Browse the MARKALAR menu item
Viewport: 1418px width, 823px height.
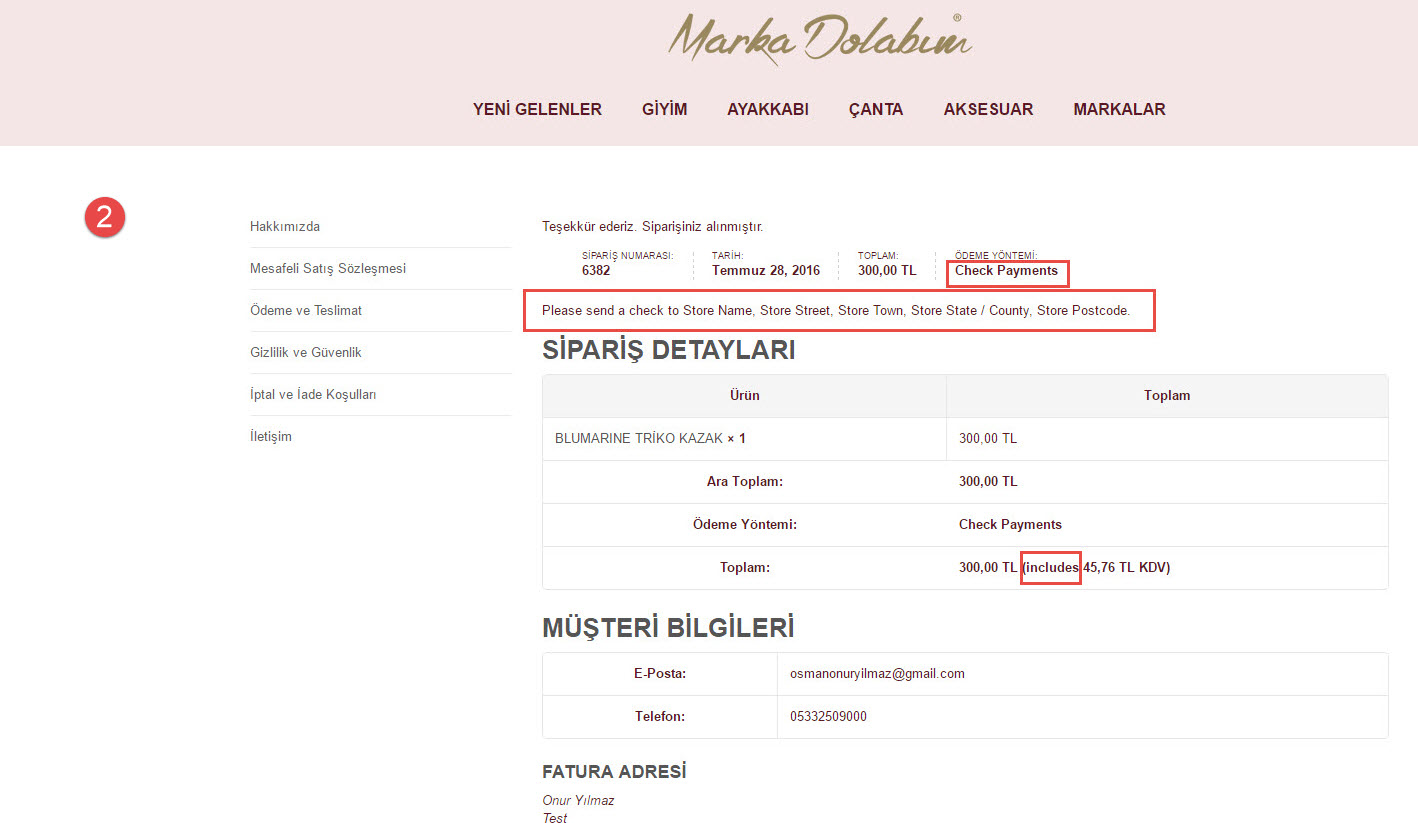point(1119,110)
